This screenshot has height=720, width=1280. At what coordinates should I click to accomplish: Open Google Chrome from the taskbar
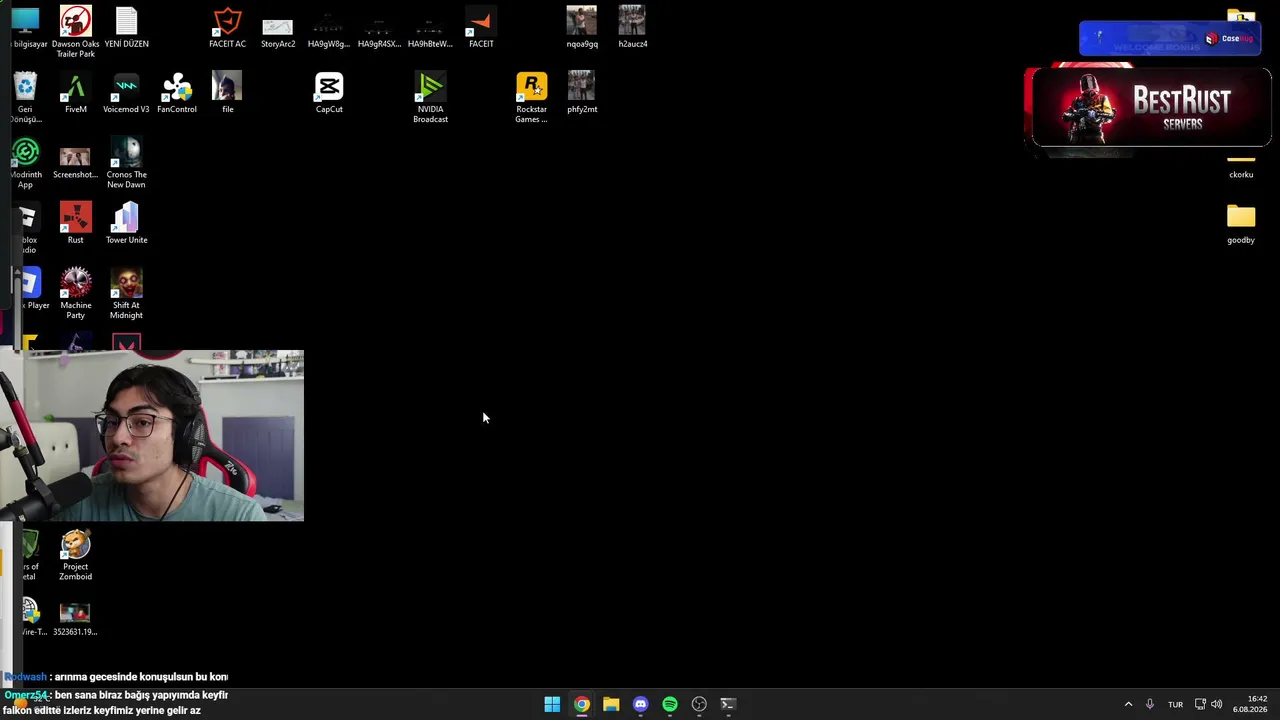581,704
